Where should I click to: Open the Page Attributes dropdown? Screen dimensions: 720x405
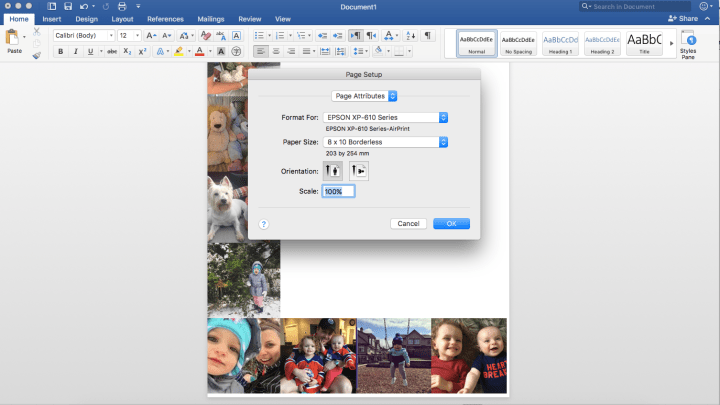coord(365,95)
